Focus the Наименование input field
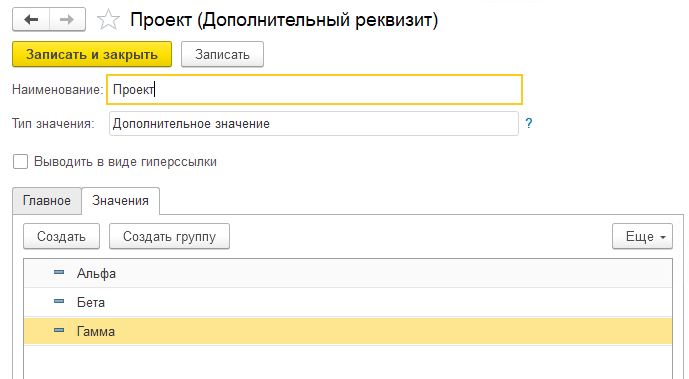689x379 pixels. 314,90
